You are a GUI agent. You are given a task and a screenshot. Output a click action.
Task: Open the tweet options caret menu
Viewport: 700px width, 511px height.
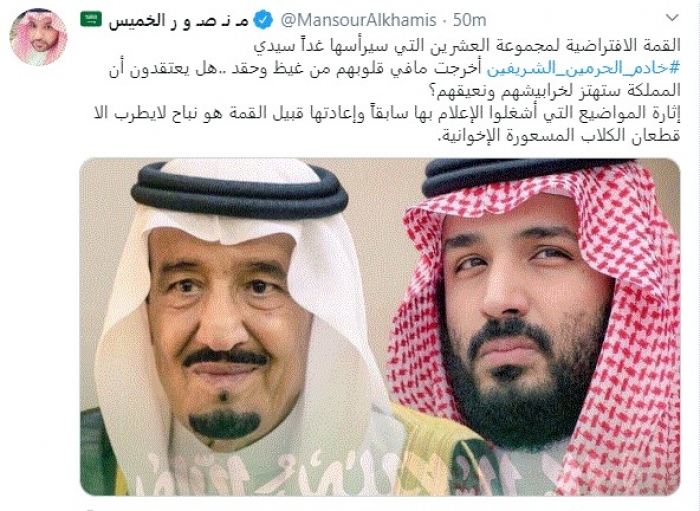pos(672,18)
